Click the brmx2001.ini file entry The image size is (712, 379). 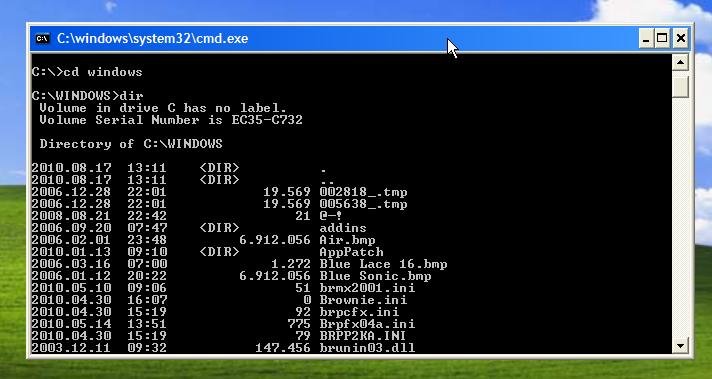[367, 288]
